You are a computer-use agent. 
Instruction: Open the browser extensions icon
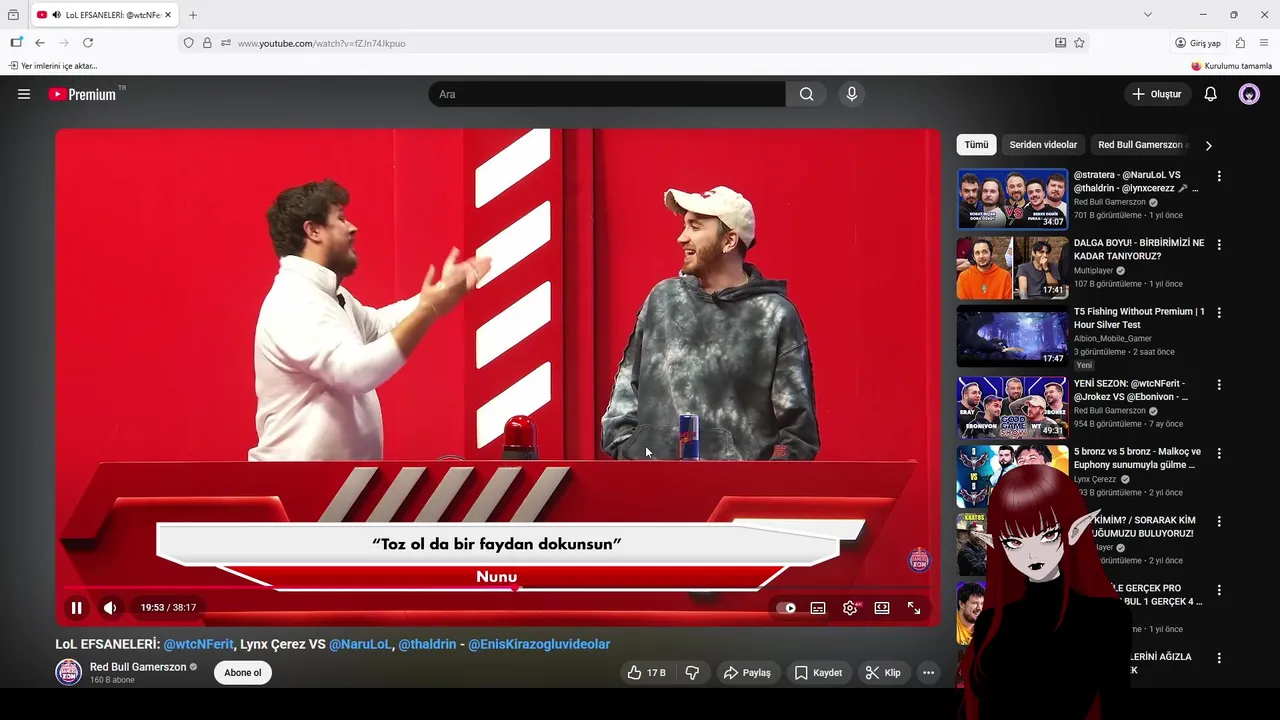click(x=1240, y=43)
